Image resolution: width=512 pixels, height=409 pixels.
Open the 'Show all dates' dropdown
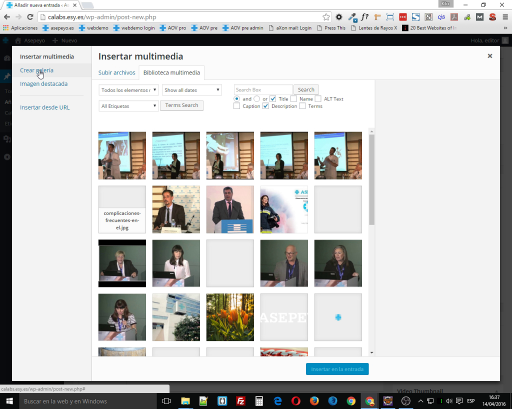point(192,90)
